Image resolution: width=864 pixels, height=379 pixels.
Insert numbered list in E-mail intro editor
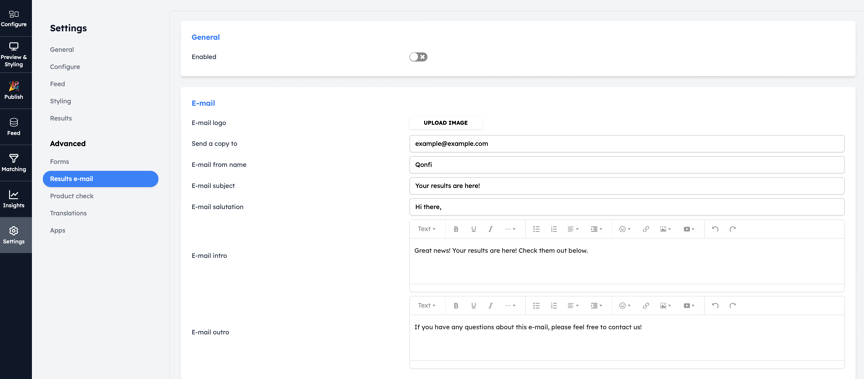pos(554,229)
